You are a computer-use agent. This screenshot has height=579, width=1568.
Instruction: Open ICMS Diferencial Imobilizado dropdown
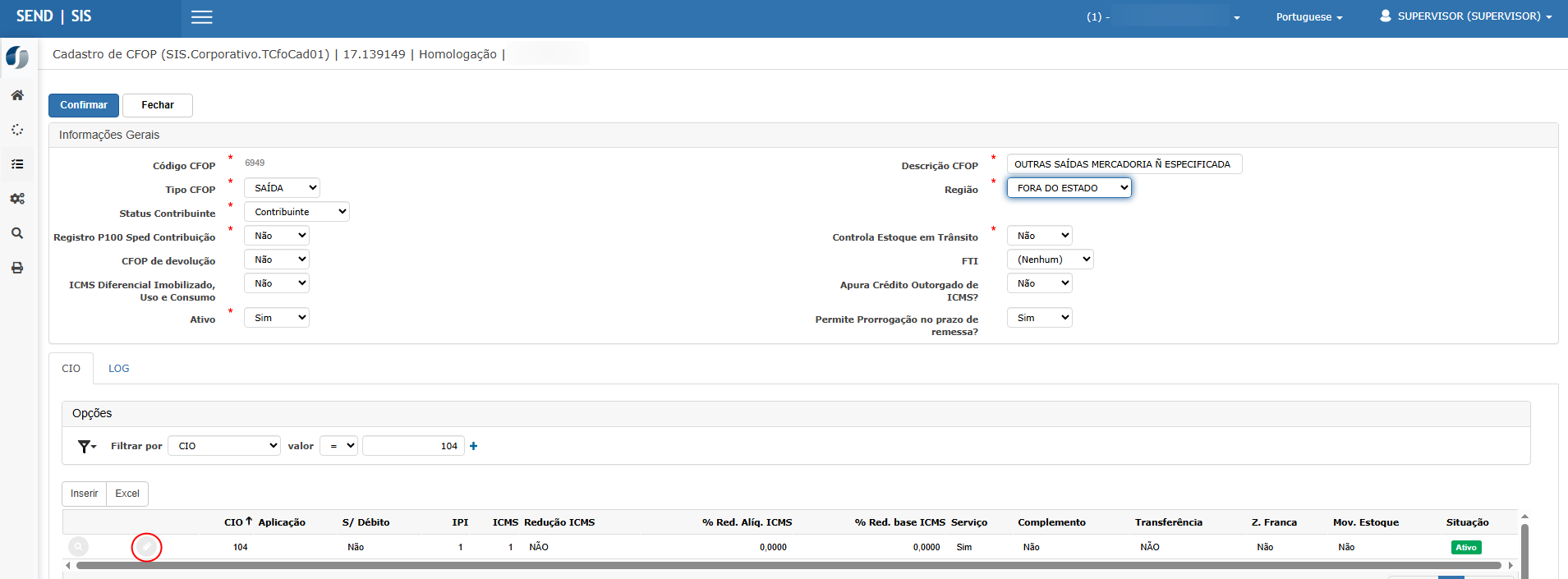tap(277, 283)
